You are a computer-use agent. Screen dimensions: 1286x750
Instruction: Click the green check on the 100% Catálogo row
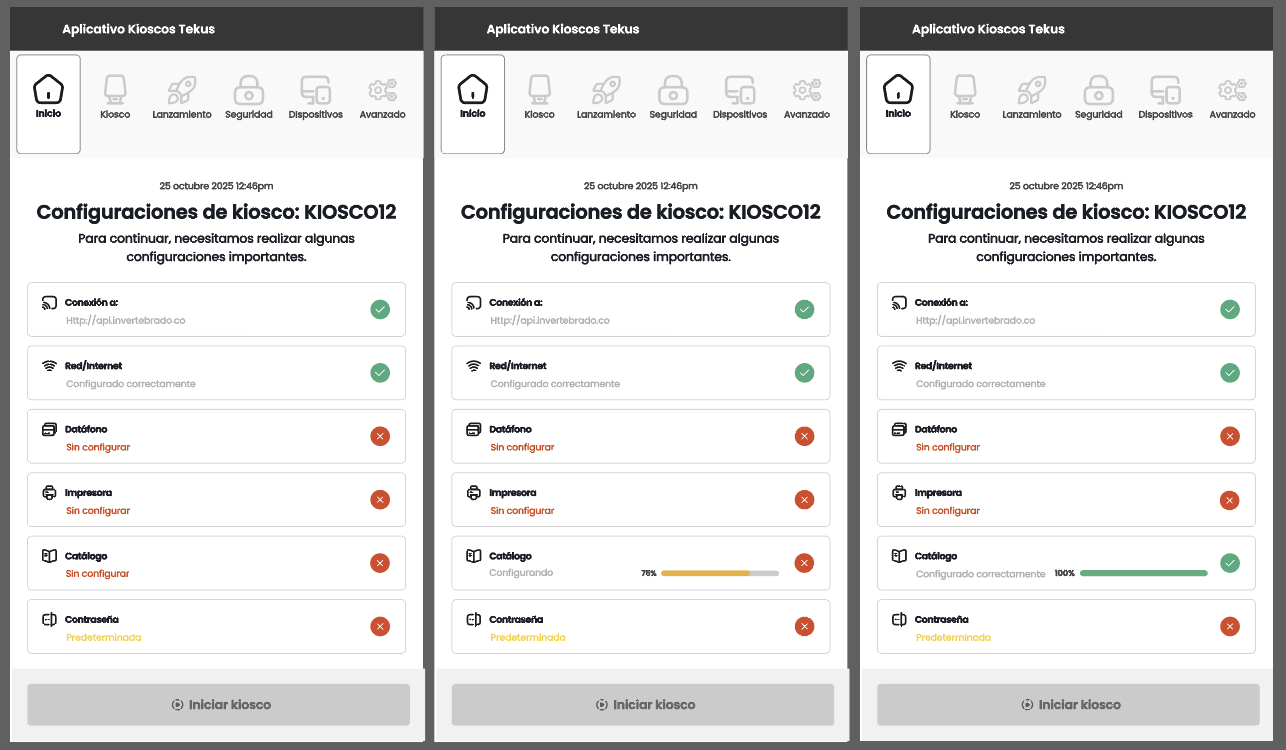coord(1230,563)
